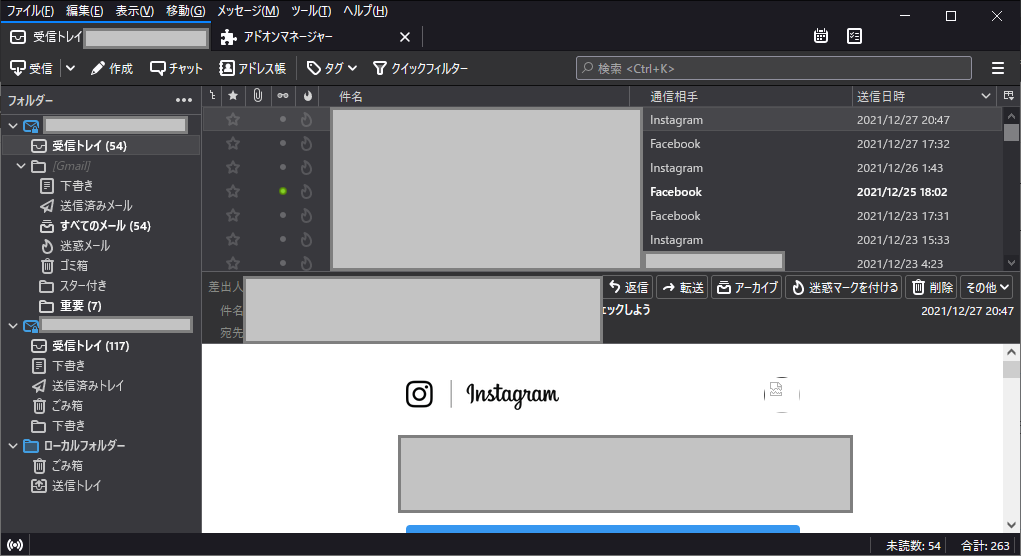Open the folder pane options (three dots)
This screenshot has height=556, width=1021.
[184, 100]
